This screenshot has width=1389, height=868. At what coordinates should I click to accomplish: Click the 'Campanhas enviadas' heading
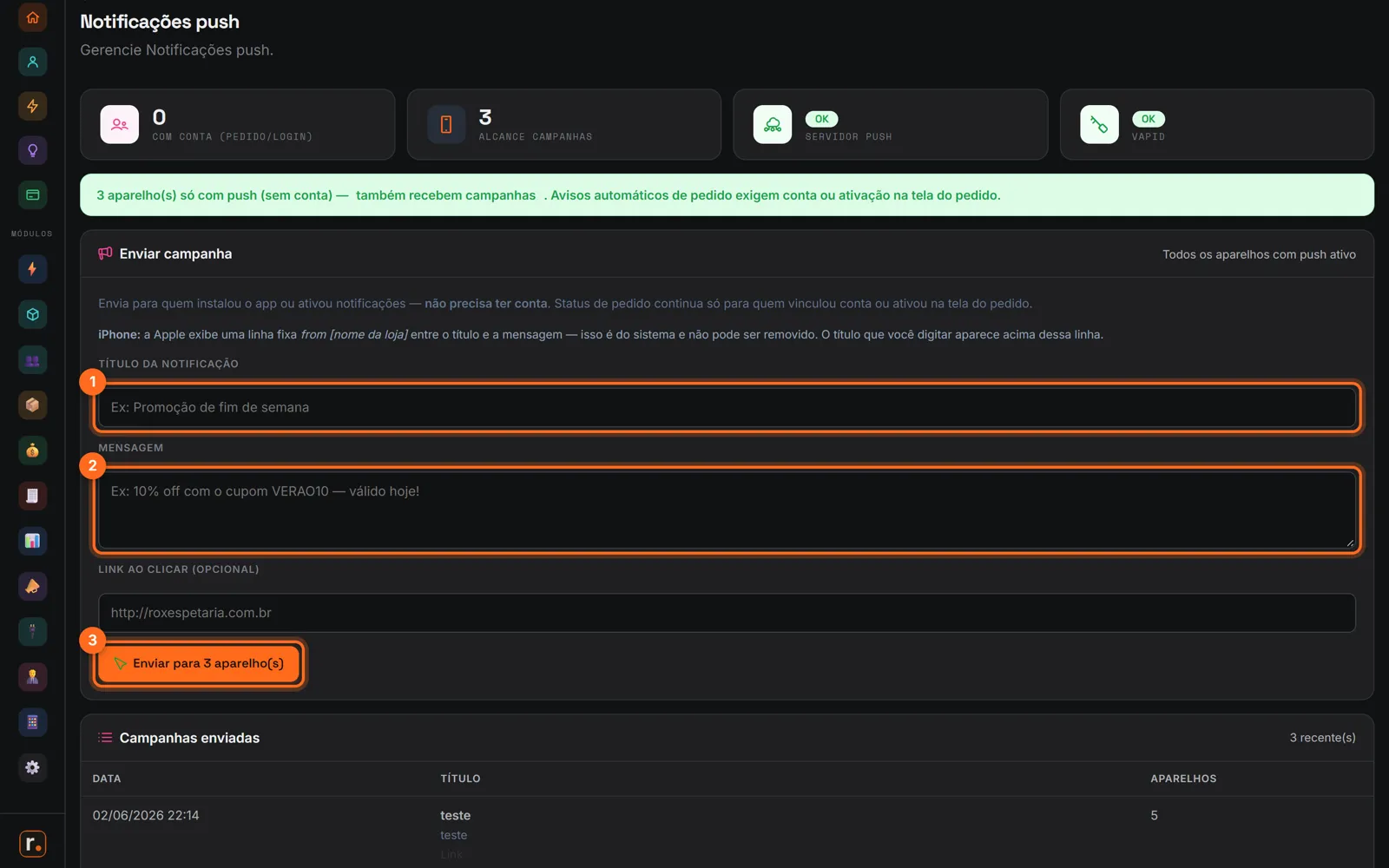(189, 738)
